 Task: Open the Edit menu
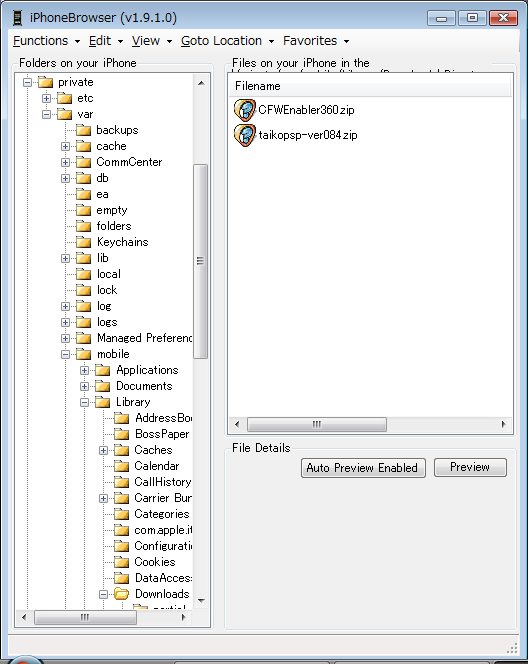tap(106, 41)
